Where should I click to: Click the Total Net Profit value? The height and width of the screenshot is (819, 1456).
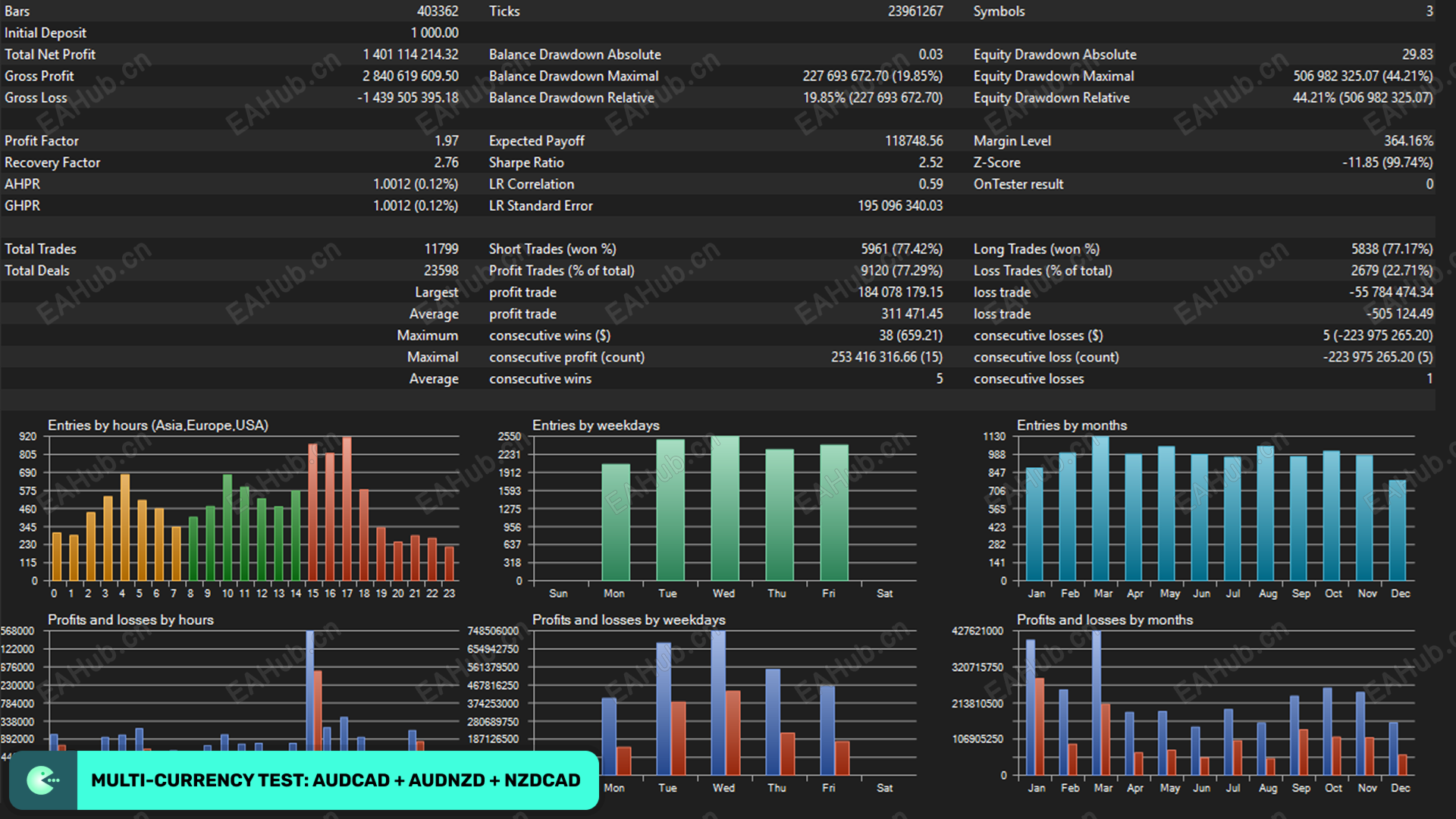pos(410,55)
